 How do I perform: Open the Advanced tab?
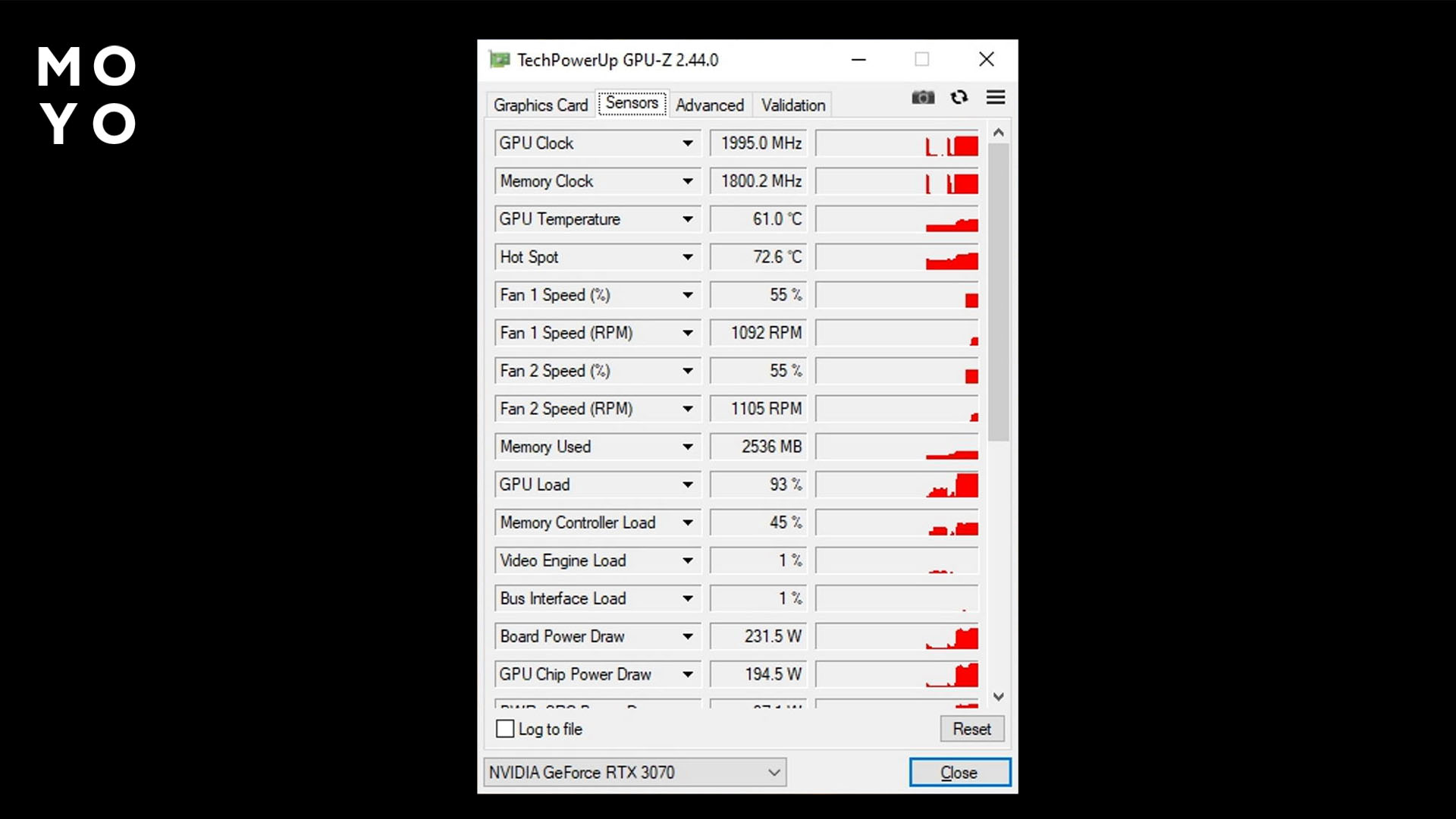click(x=710, y=105)
